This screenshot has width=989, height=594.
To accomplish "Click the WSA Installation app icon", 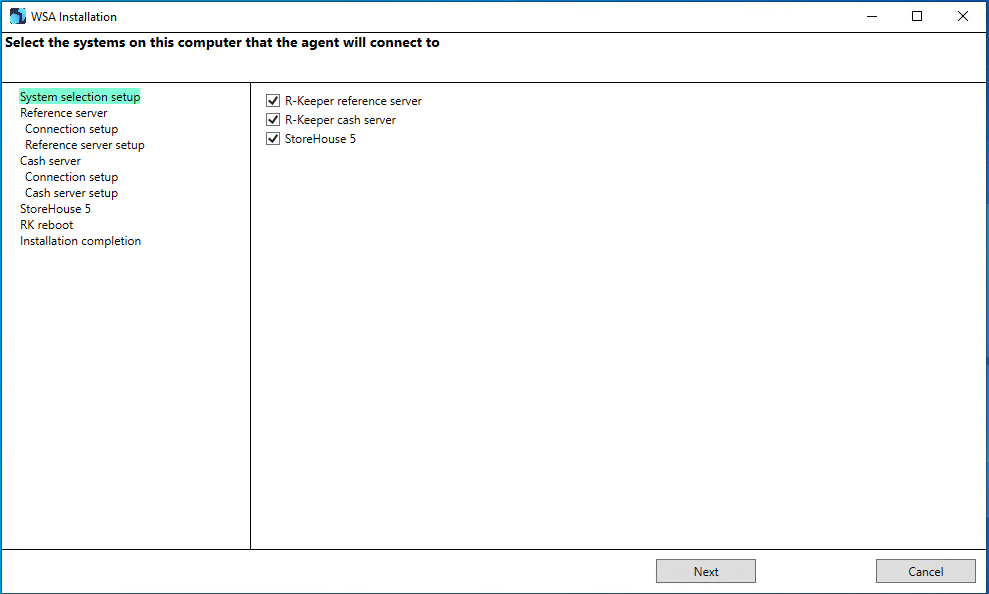I will 18,16.
